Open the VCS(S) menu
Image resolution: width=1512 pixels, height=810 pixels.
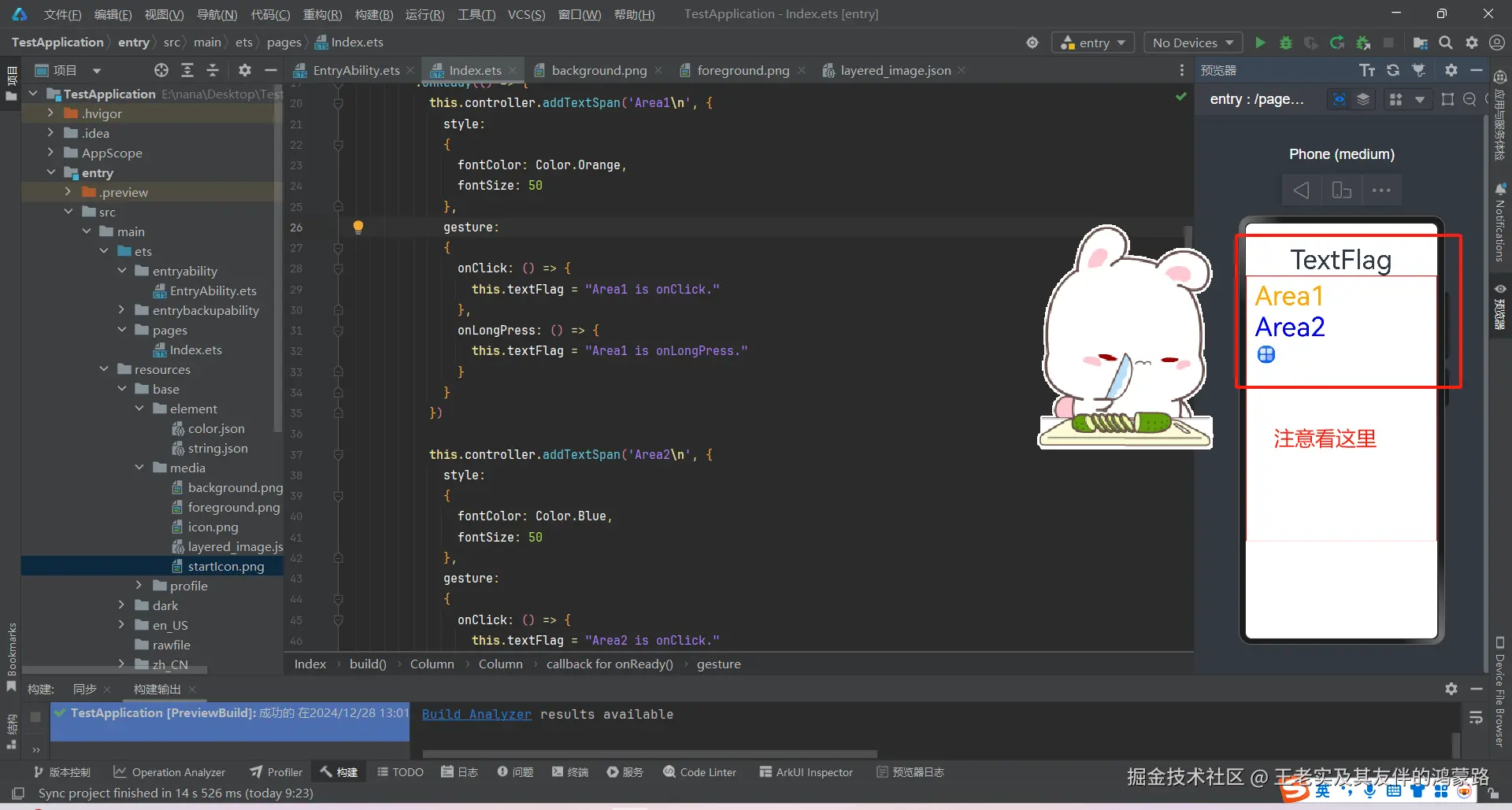[526, 14]
